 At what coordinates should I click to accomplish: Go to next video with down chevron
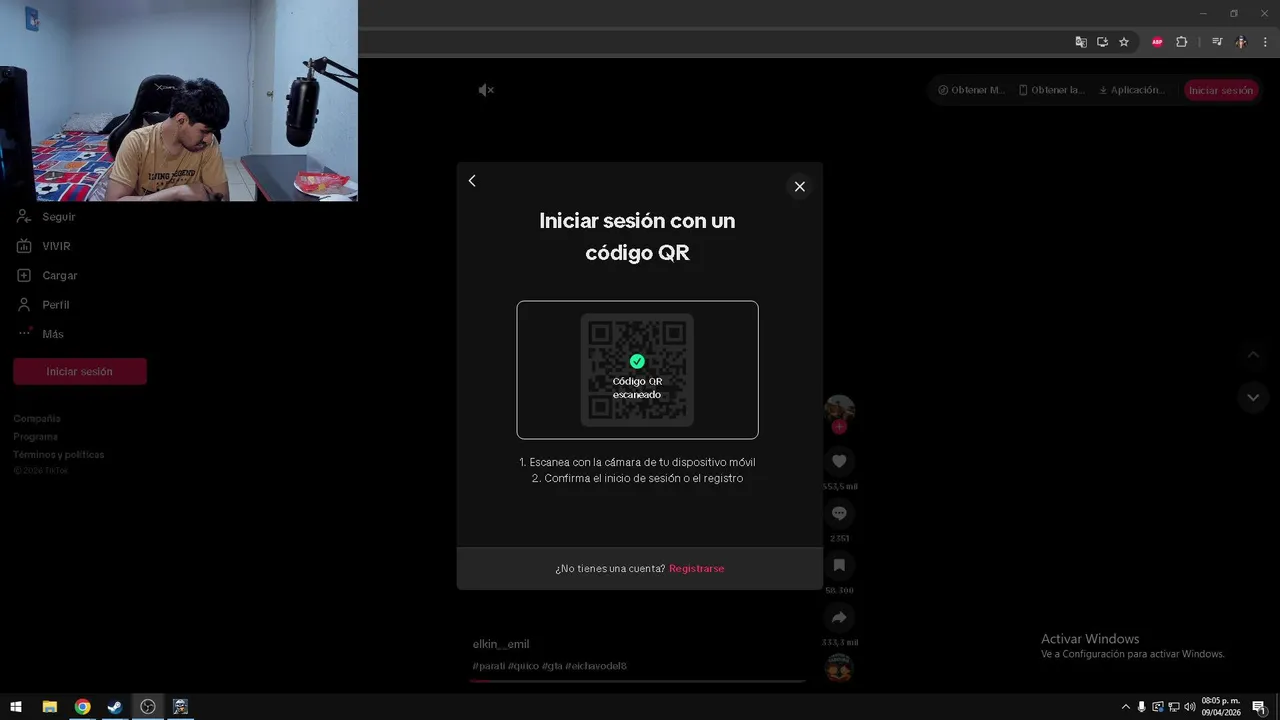1253,397
